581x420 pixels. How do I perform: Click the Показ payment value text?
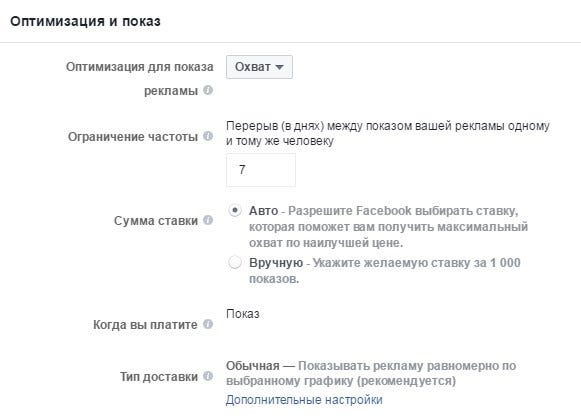point(243,314)
